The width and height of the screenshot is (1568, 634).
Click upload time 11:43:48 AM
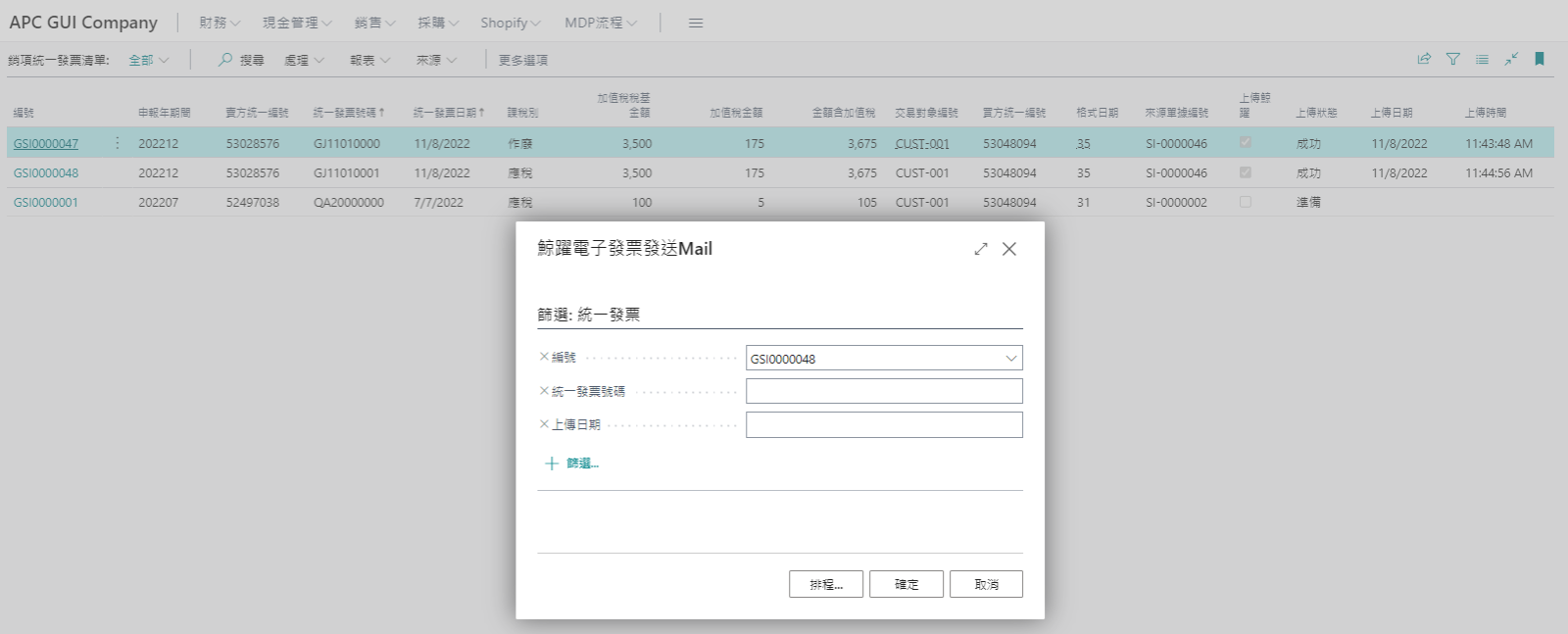(x=1499, y=143)
